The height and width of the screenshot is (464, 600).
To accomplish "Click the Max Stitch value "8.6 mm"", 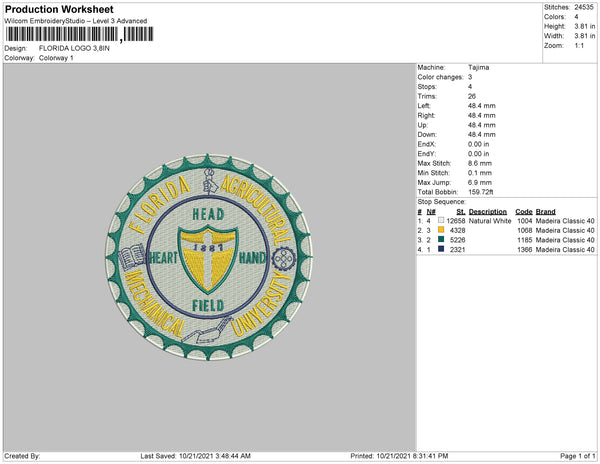I will click(480, 163).
